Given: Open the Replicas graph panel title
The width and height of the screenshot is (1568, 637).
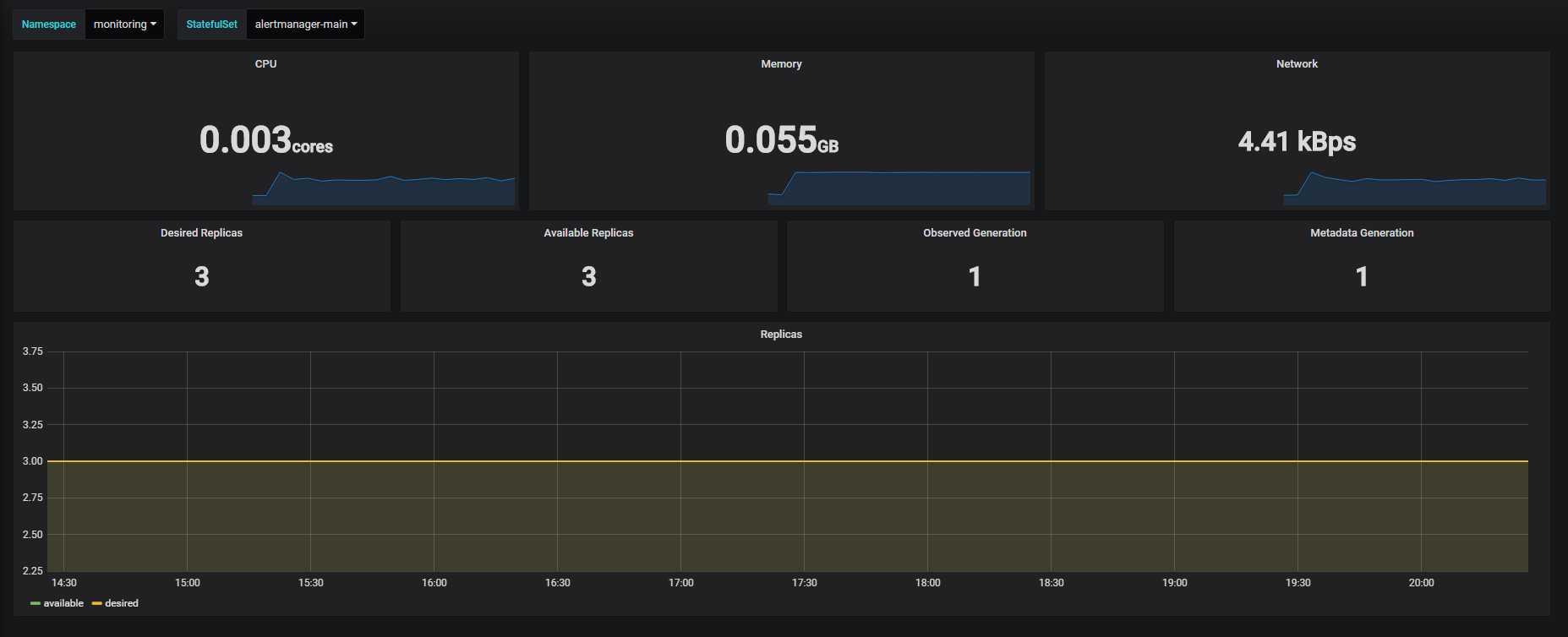Looking at the screenshot, I should point(781,335).
